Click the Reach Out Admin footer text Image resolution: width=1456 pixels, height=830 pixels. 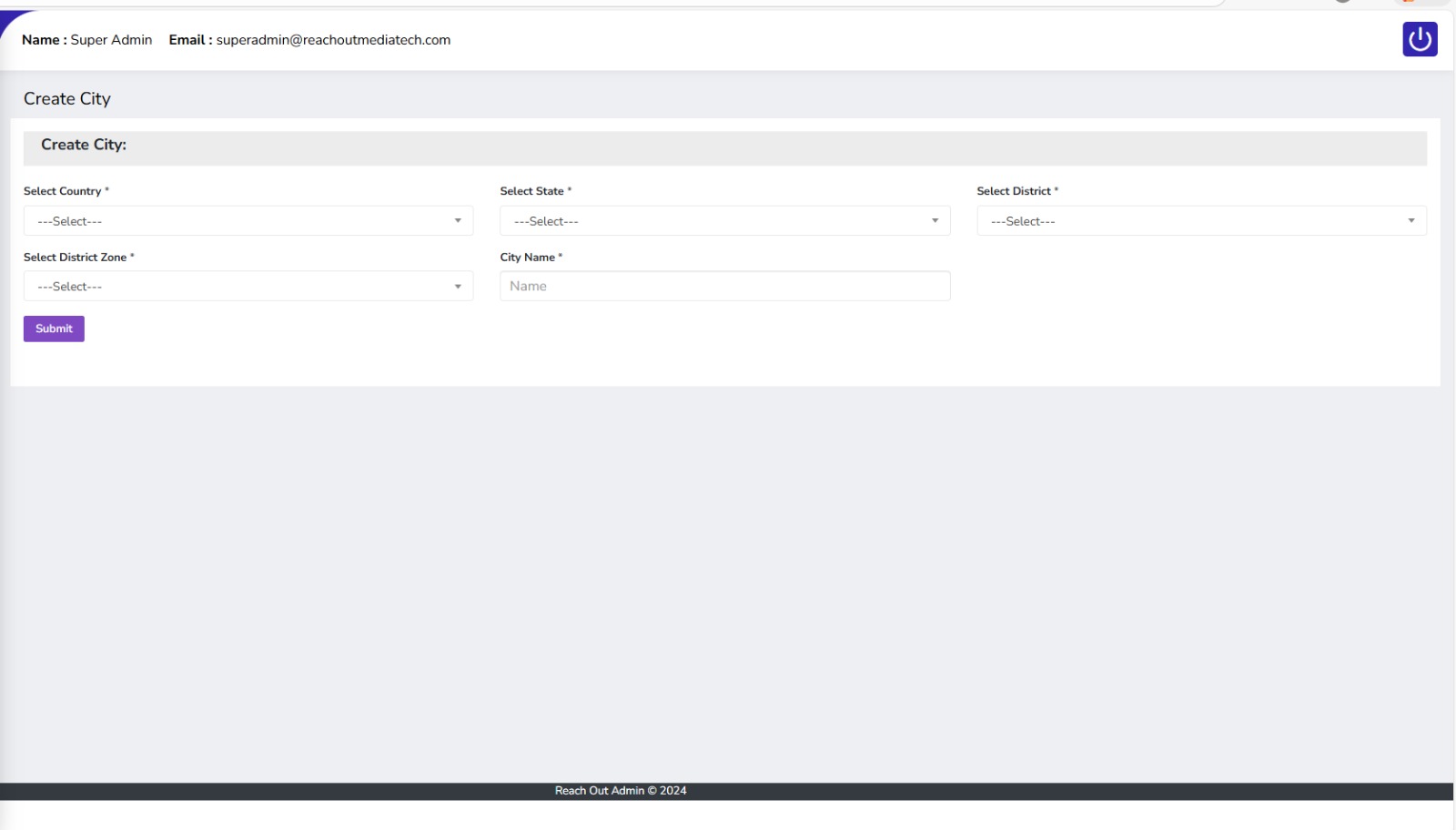621,791
